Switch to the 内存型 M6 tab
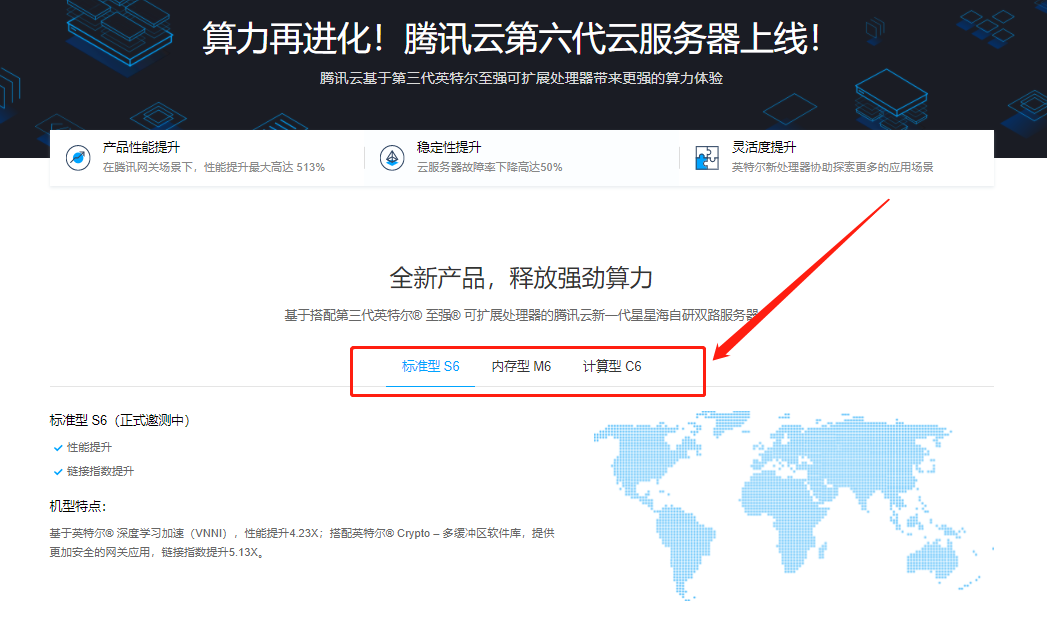 click(x=521, y=366)
